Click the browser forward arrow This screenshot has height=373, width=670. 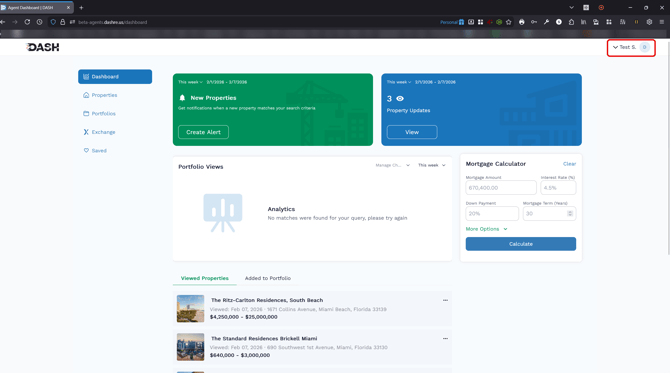15,22
